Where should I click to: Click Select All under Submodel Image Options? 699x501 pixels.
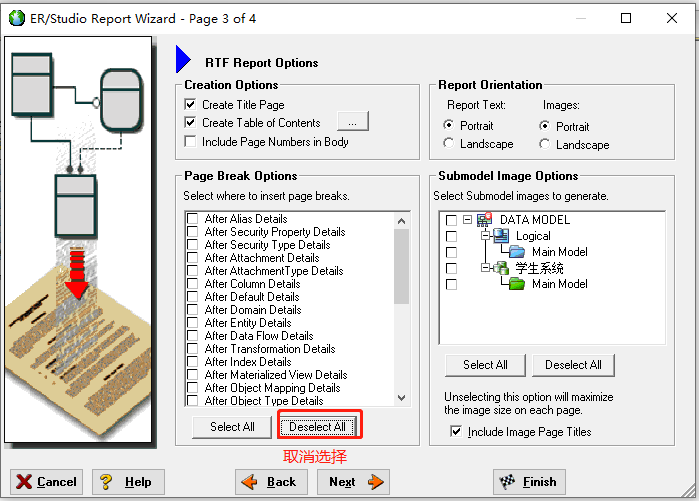point(485,365)
